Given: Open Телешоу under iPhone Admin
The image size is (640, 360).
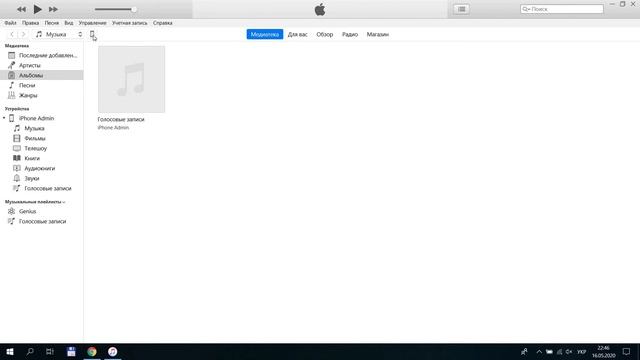Looking at the screenshot, I should (x=42, y=148).
